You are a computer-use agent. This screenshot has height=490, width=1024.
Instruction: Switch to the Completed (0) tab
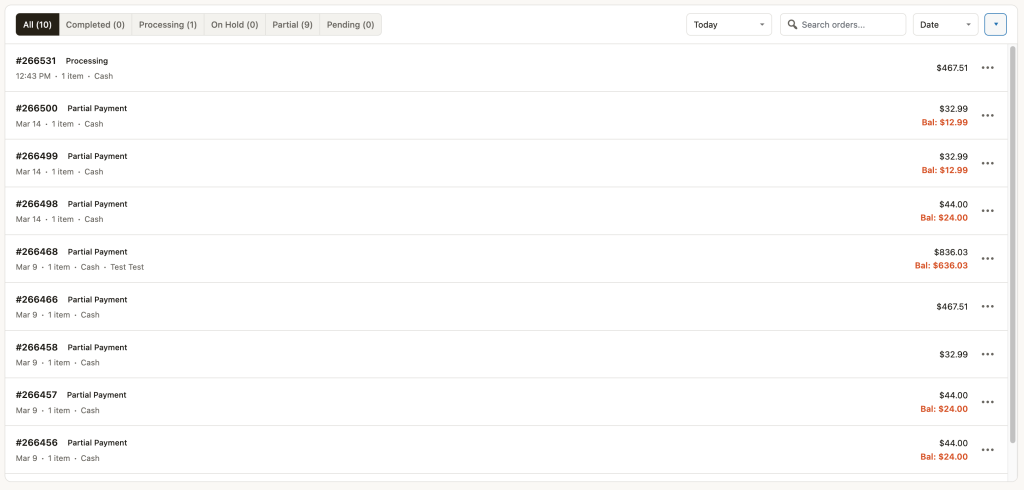pyautogui.click(x=95, y=25)
